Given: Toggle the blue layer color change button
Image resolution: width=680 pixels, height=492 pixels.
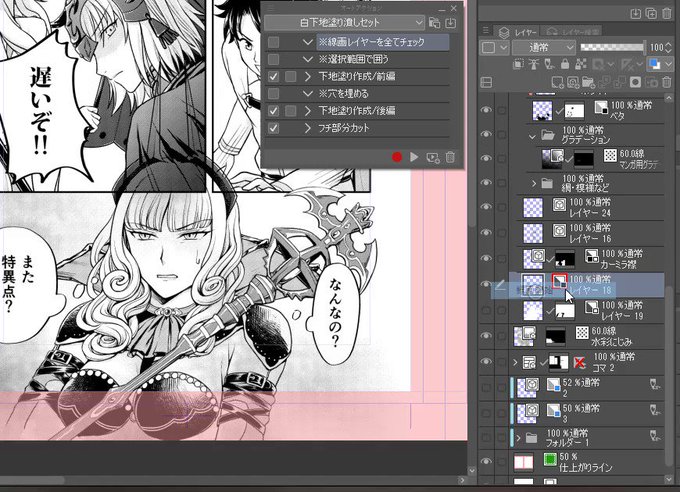Looking at the screenshot, I should pos(654,65).
